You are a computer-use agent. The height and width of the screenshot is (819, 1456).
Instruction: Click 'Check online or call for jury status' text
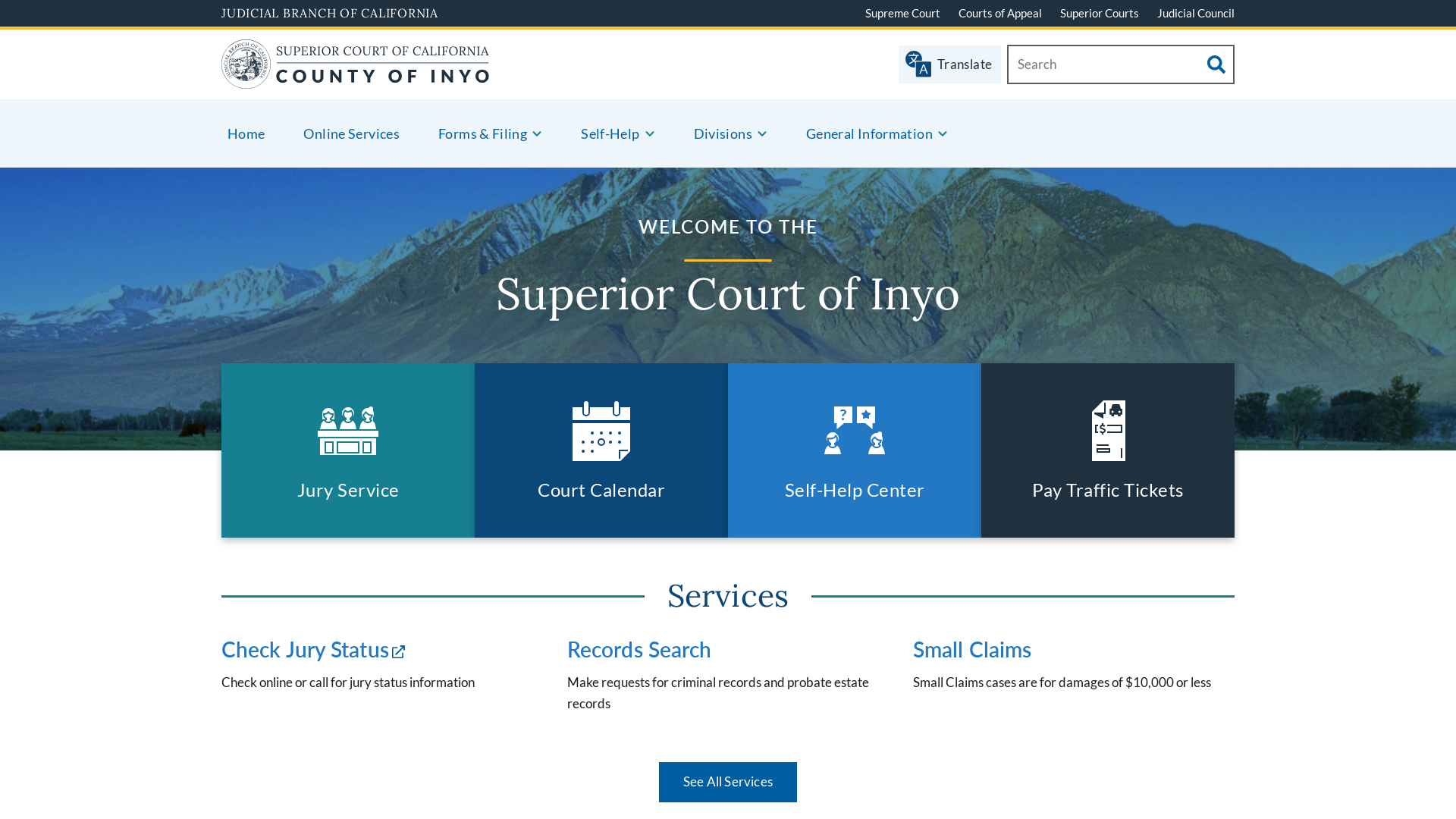[348, 682]
